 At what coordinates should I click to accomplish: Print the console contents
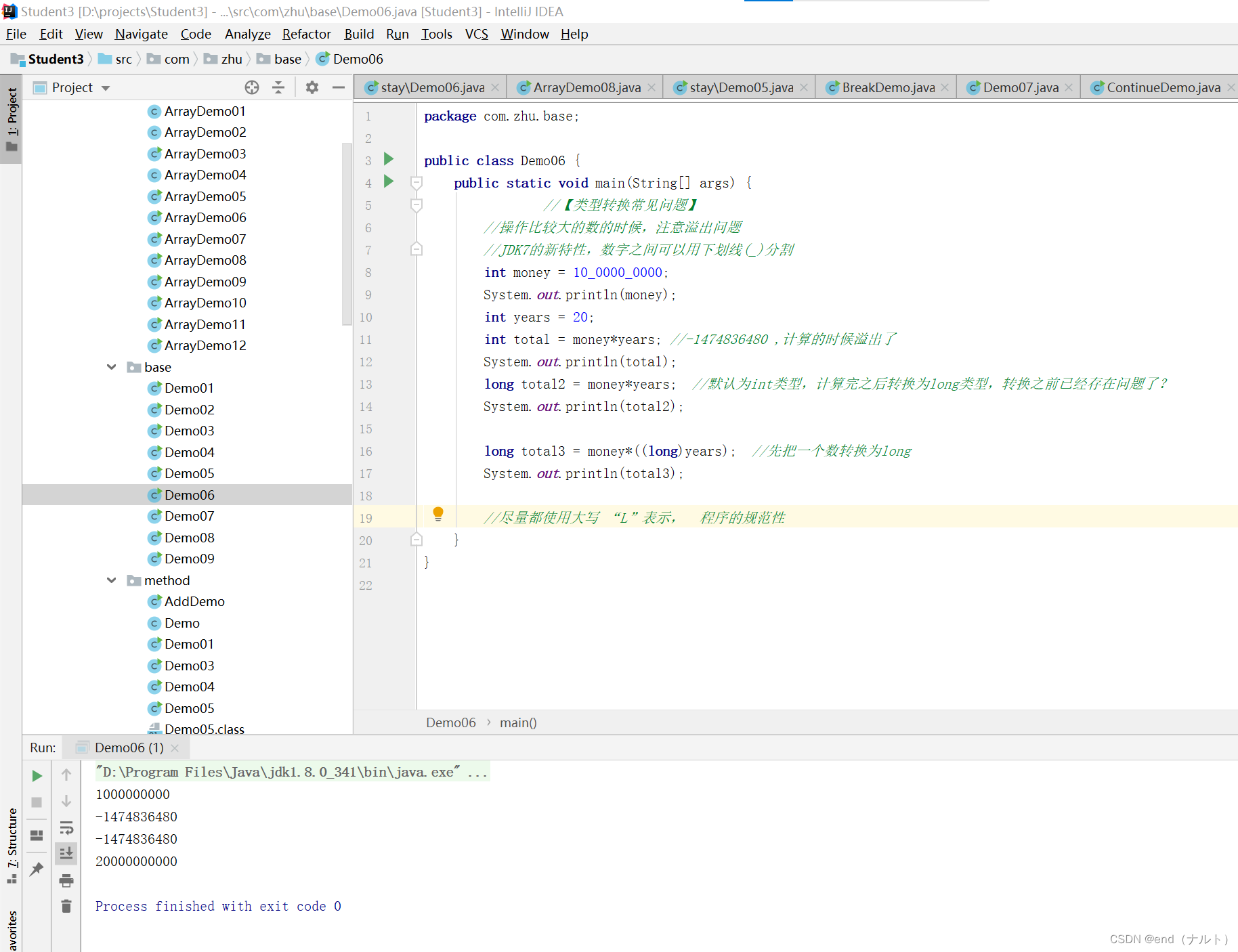66,880
